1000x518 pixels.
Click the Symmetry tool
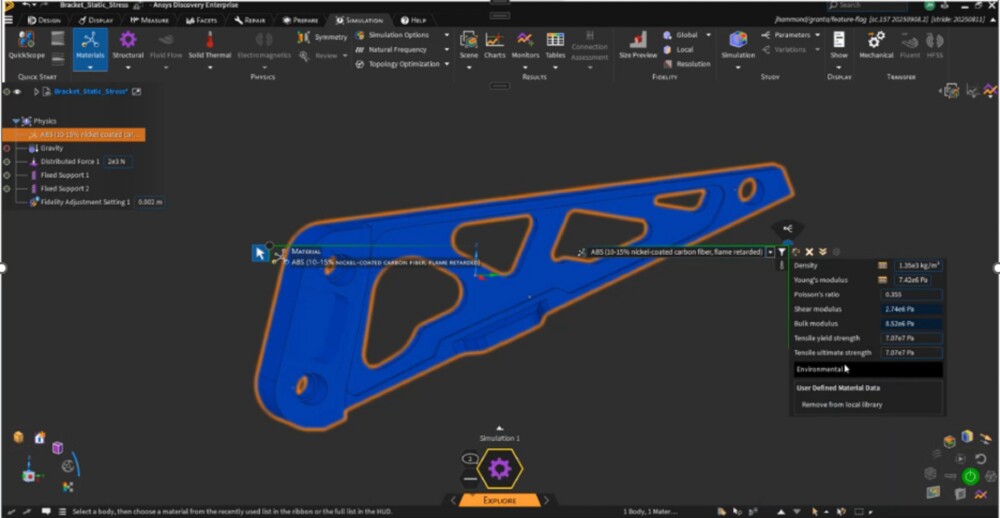point(323,37)
